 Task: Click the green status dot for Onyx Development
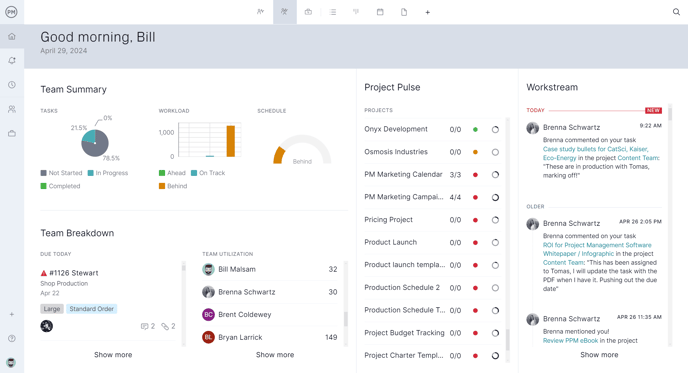475,129
